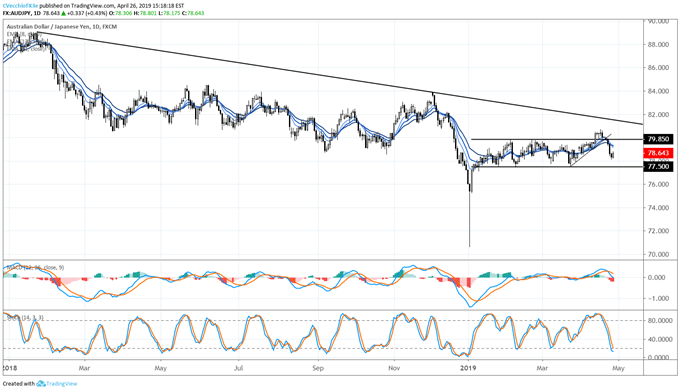This screenshot has width=680, height=391.
Task: Select the Stoch indicator legend
Action: tap(25, 318)
